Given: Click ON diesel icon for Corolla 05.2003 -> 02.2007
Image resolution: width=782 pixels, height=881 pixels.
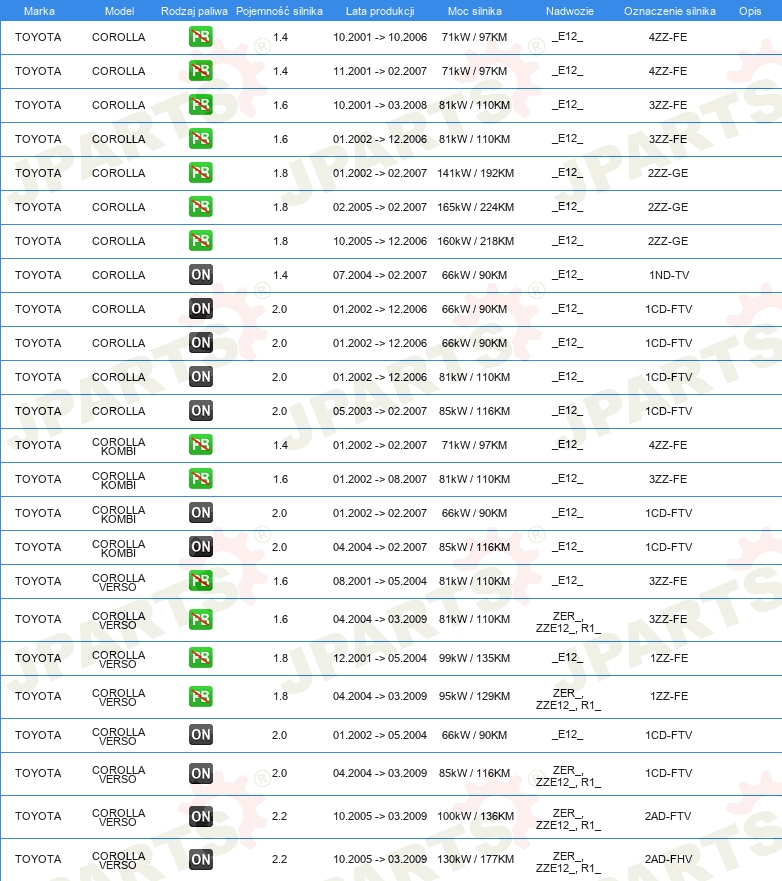Looking at the screenshot, I should 201,411.
